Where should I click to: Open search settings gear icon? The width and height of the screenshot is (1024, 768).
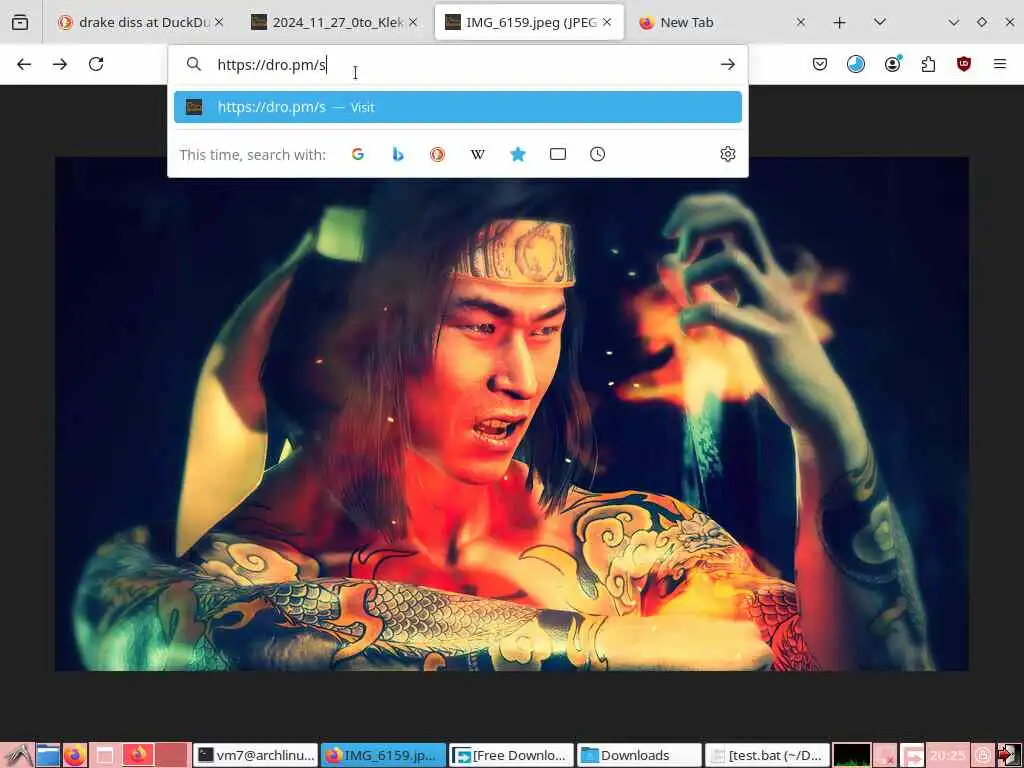click(x=728, y=154)
